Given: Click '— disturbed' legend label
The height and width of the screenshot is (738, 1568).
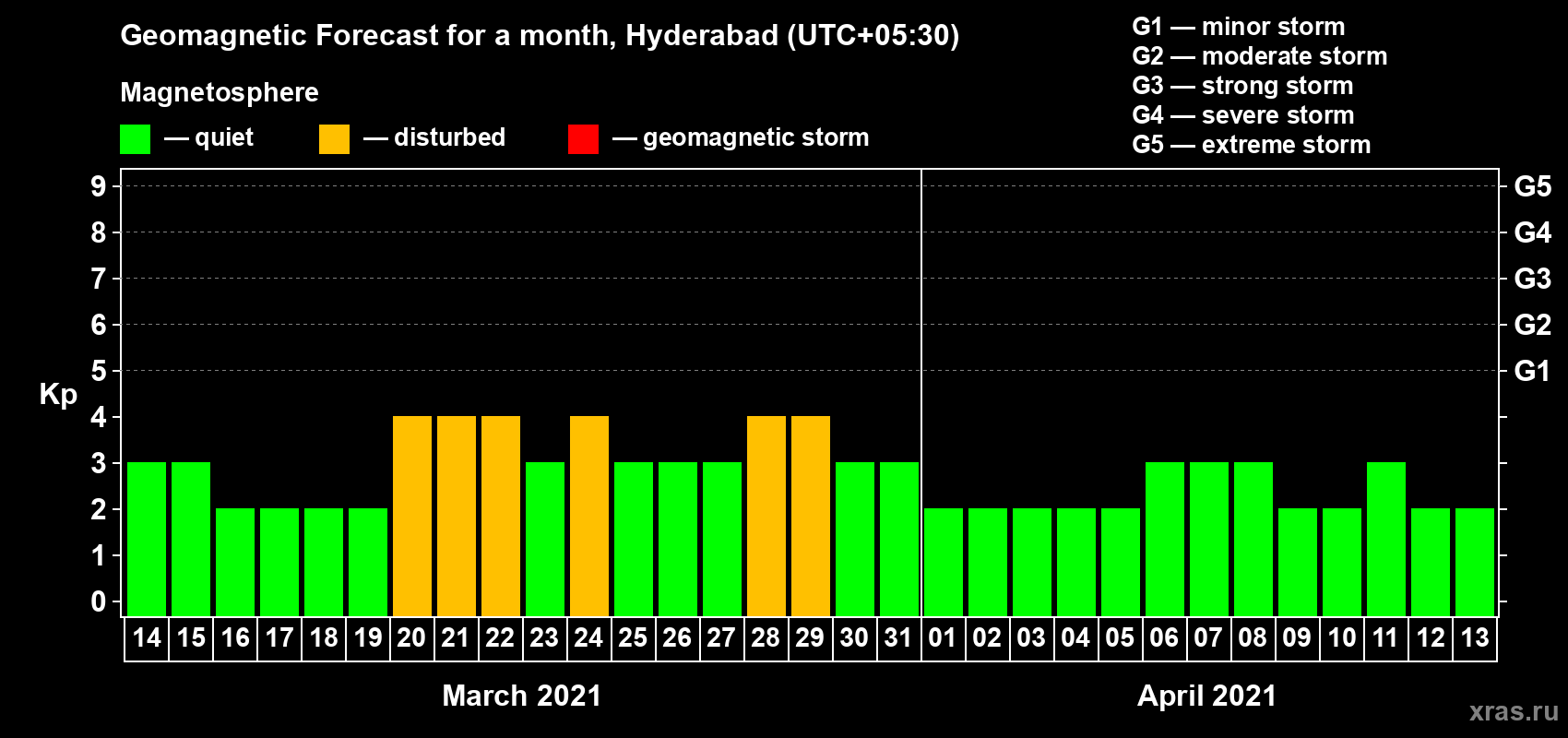Looking at the screenshot, I should pos(434,137).
